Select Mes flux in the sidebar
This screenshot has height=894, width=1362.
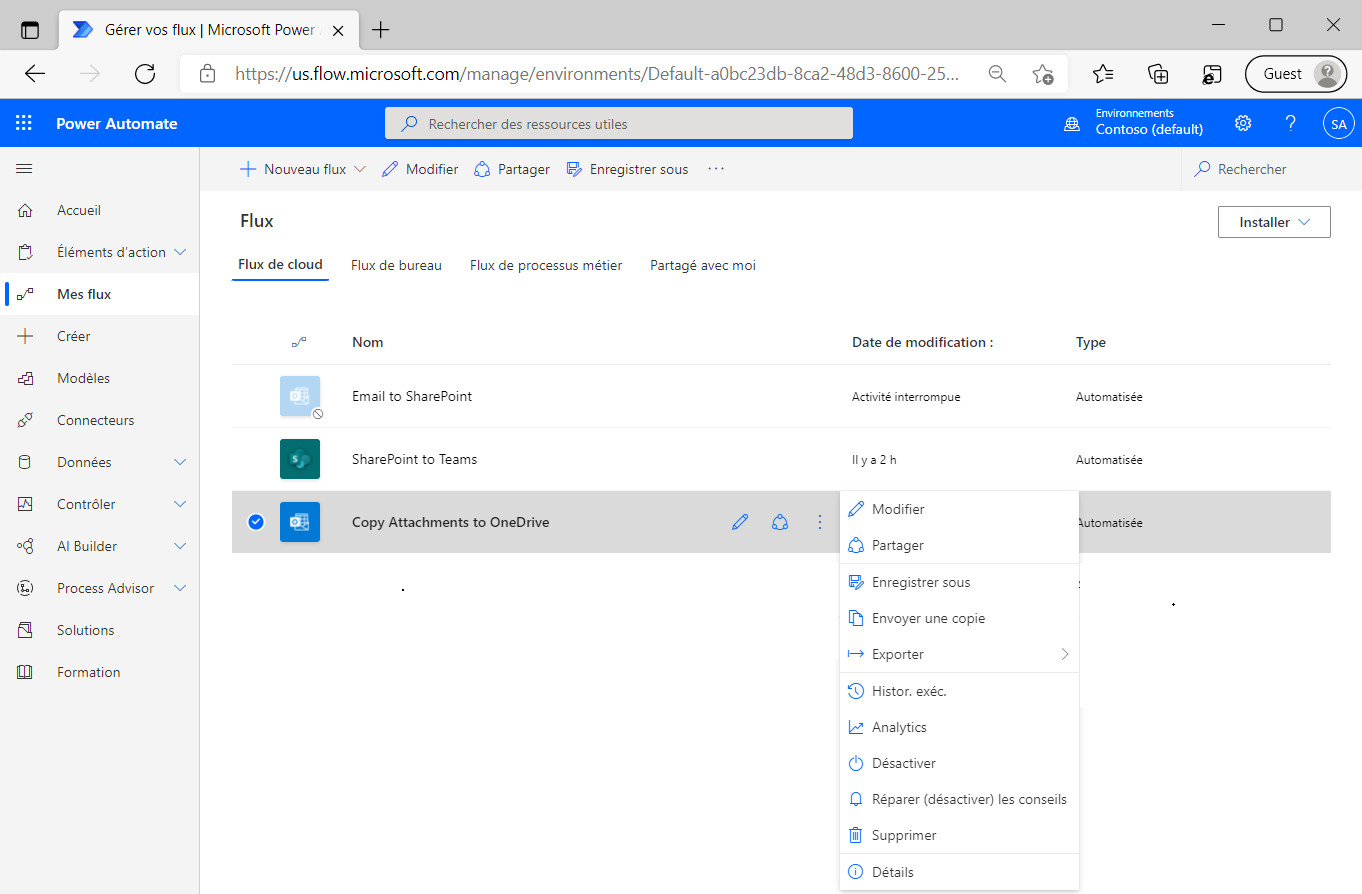coord(84,294)
